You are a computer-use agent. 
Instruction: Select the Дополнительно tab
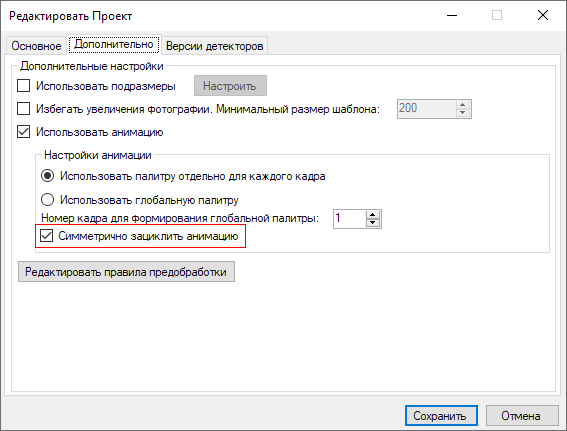pyautogui.click(x=114, y=44)
